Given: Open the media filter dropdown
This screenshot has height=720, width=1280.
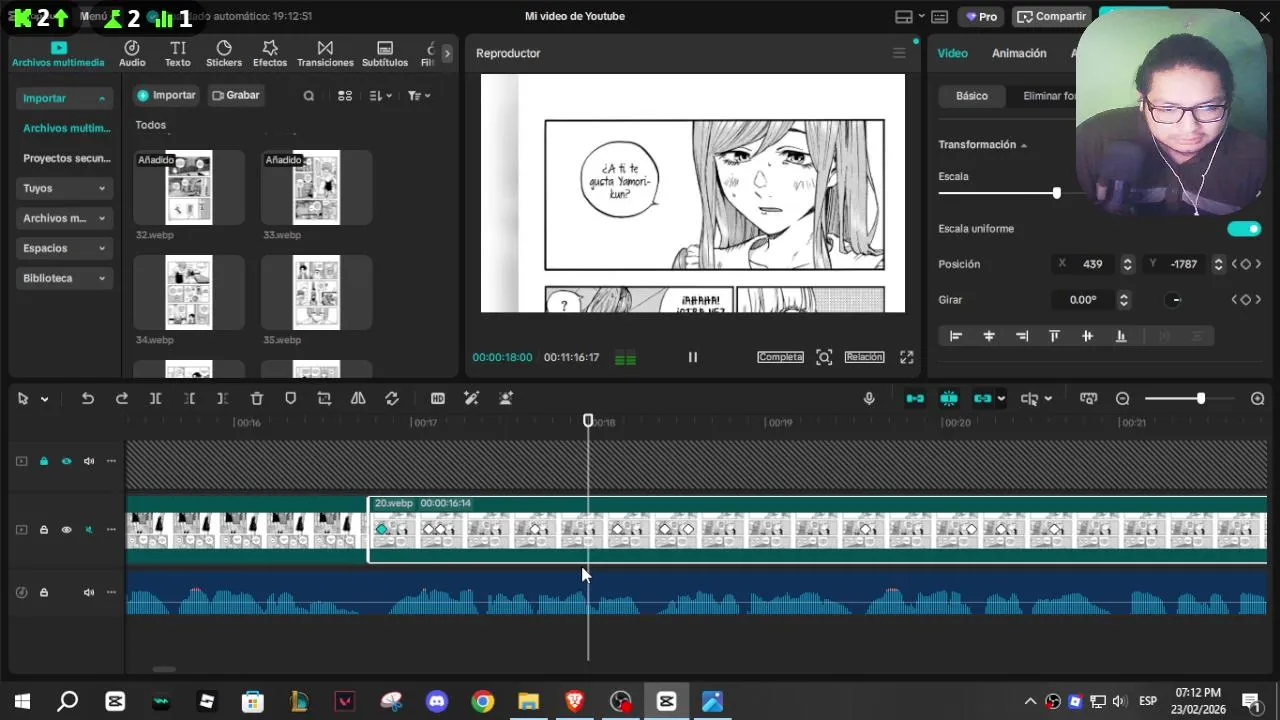Looking at the screenshot, I should 419,96.
